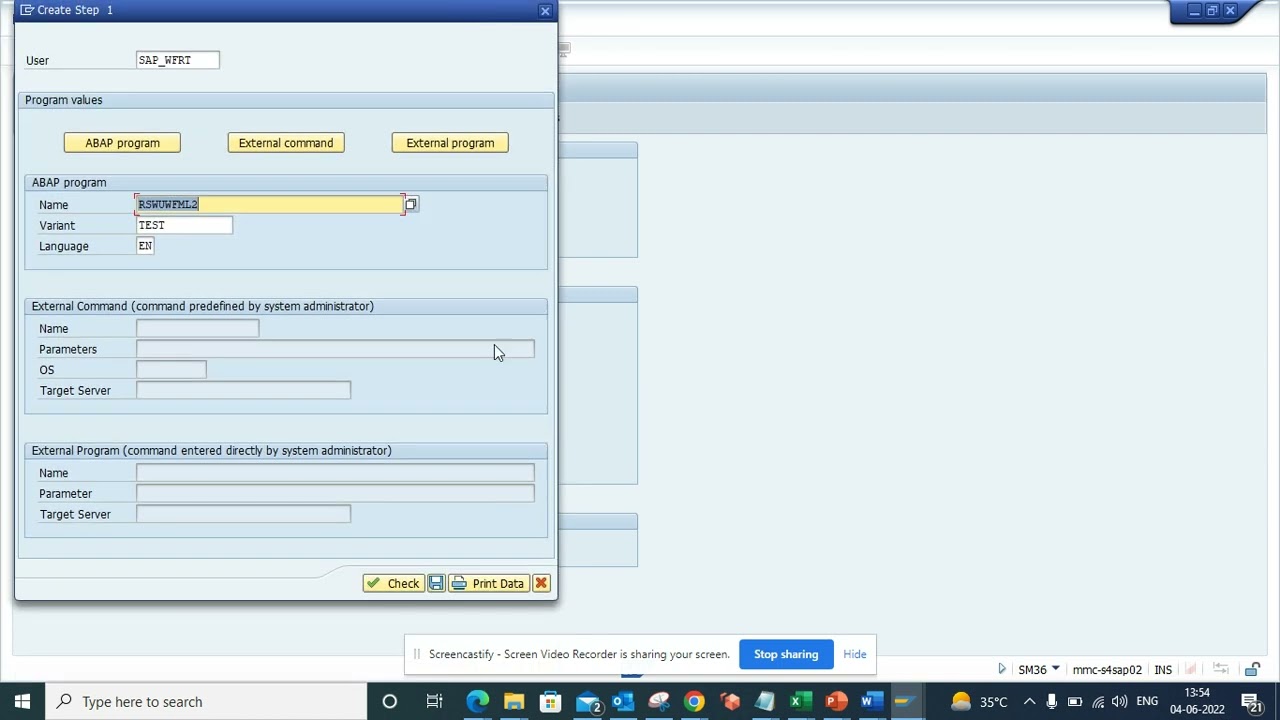Click the mmc-s4sap02 server name in the status bar
The width and height of the screenshot is (1280, 720).
(x=1107, y=670)
